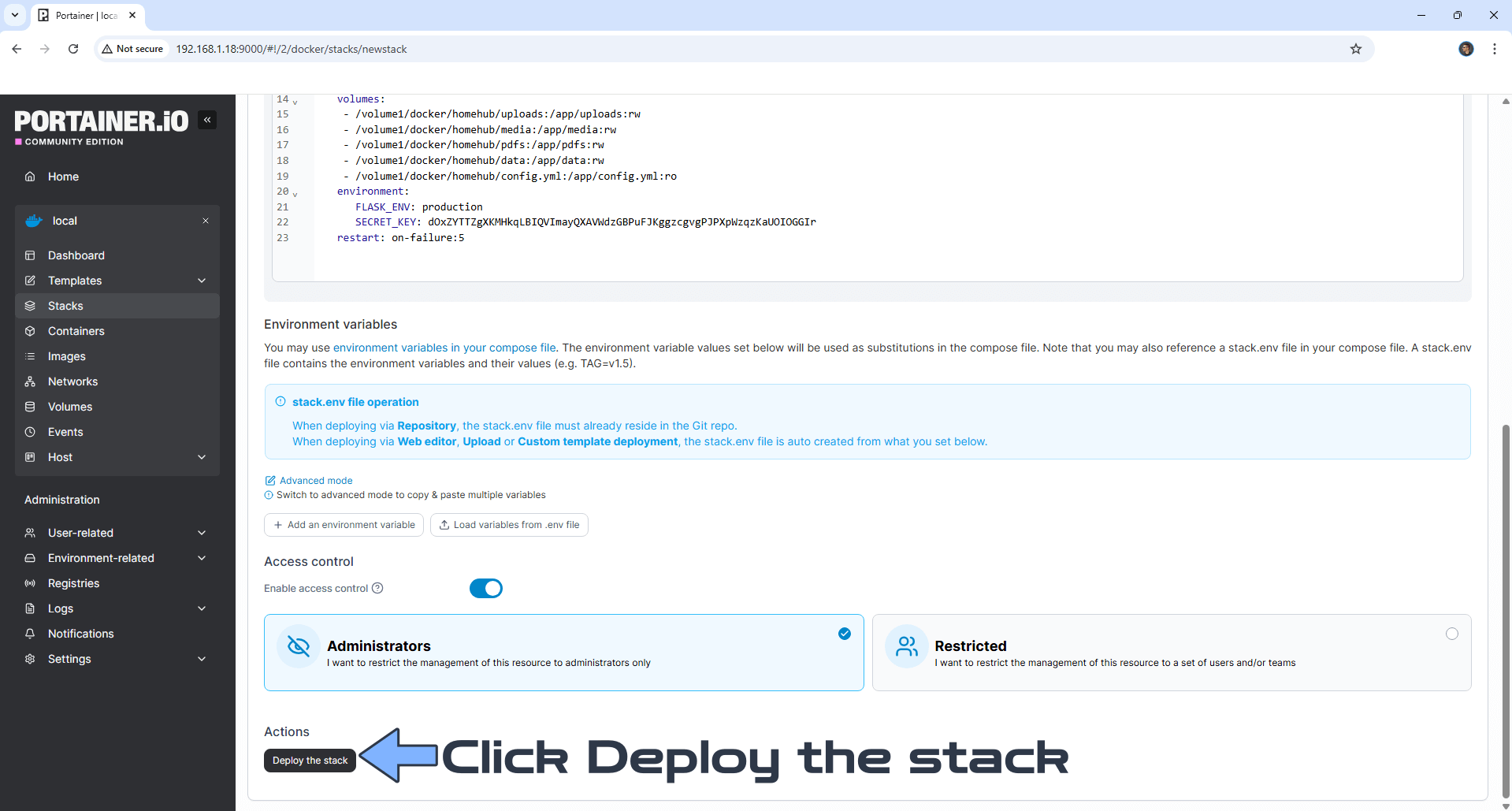Open Containers in the sidebar
This screenshot has width=1512, height=811.
coord(76,331)
